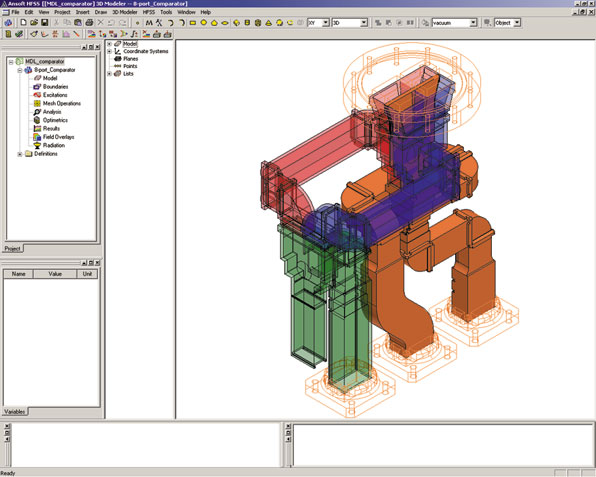The width and height of the screenshot is (596, 477).
Task: Click the red diagonal line toolbar icon
Action: pos(76,34)
